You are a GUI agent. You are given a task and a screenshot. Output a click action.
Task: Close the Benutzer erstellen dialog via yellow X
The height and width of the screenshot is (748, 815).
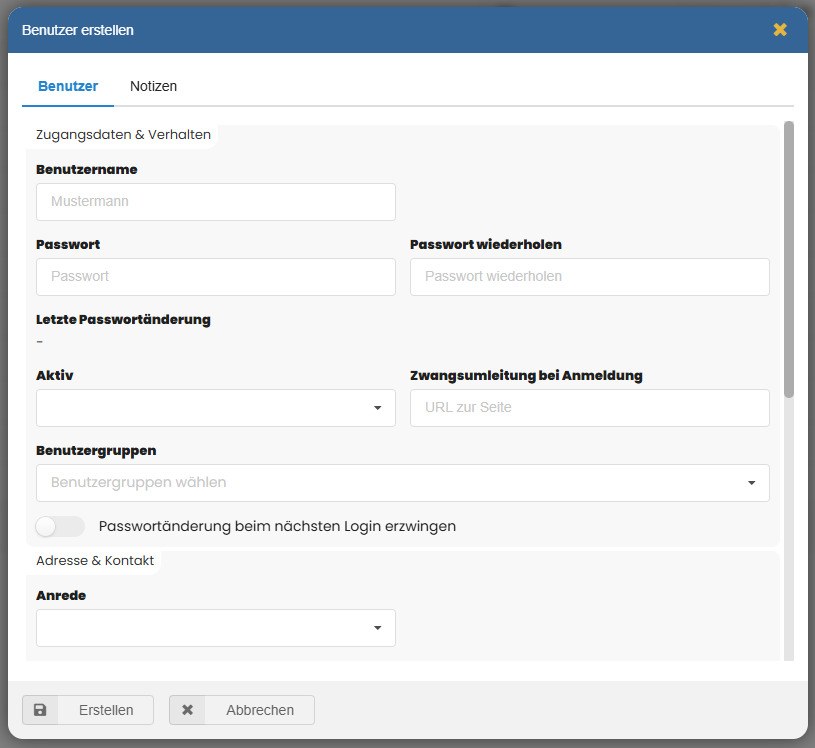[780, 30]
